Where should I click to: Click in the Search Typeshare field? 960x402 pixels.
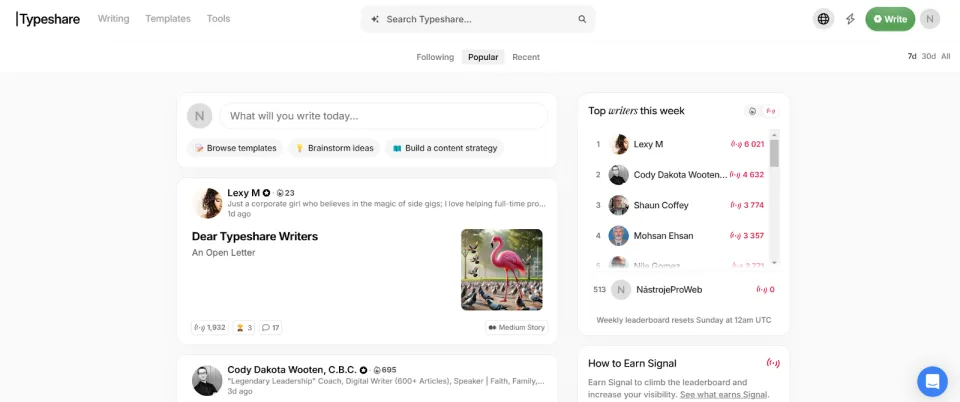click(478, 19)
